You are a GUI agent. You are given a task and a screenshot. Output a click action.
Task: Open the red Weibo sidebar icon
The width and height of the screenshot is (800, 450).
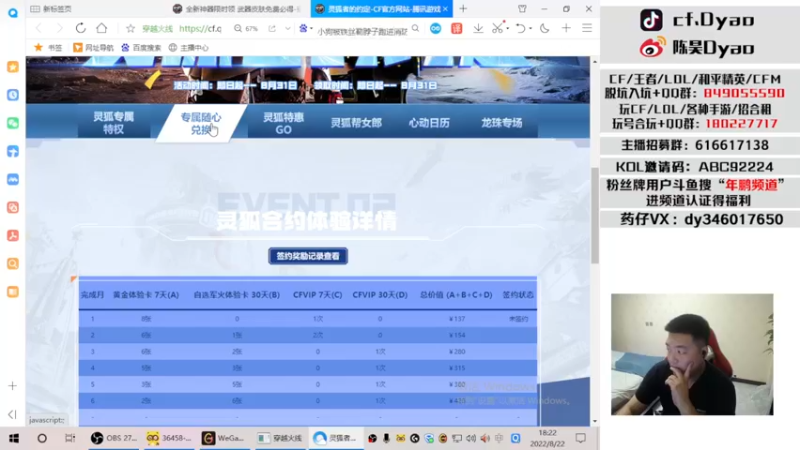click(13, 207)
